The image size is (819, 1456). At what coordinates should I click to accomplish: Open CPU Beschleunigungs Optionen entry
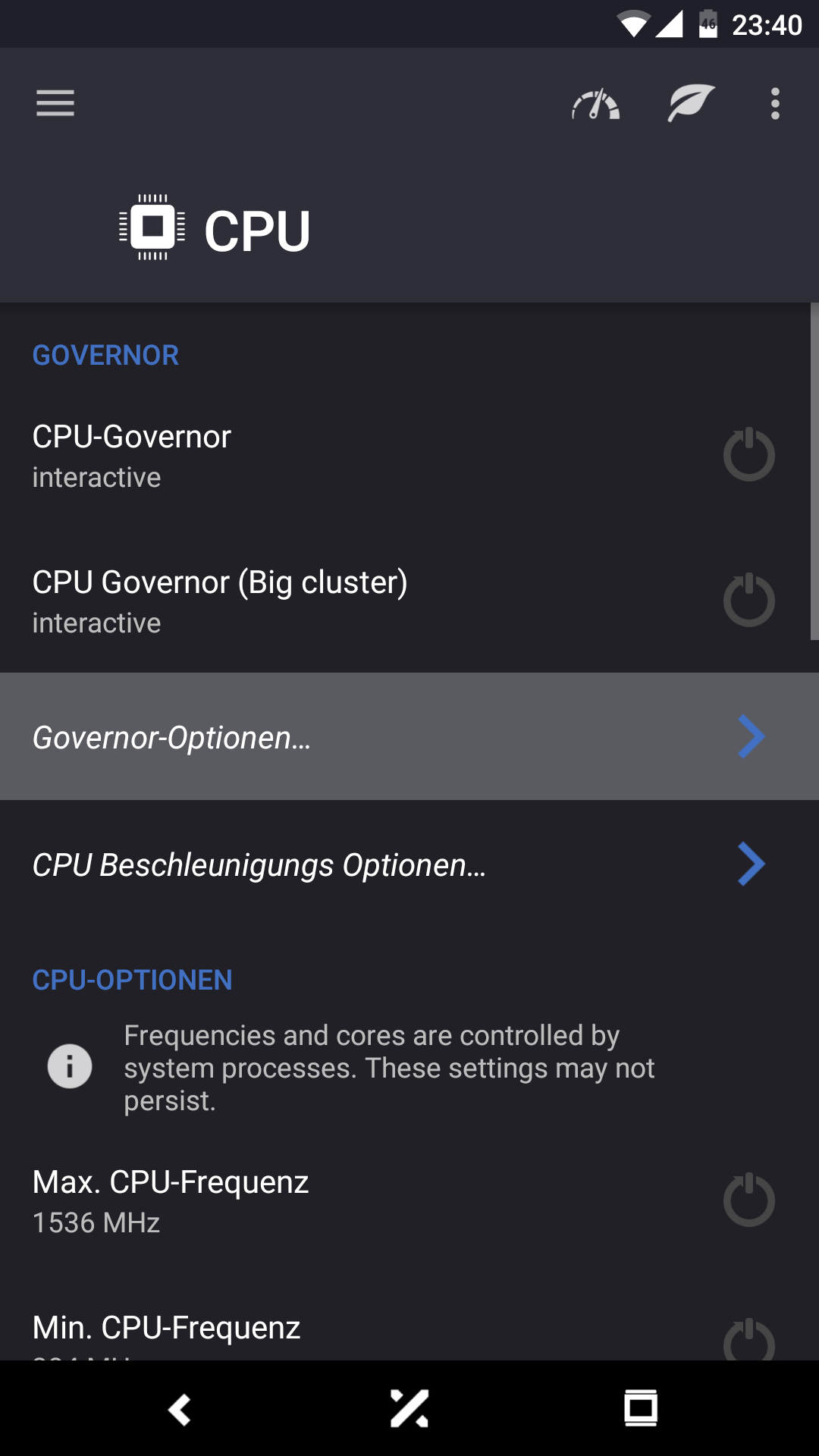point(303,864)
